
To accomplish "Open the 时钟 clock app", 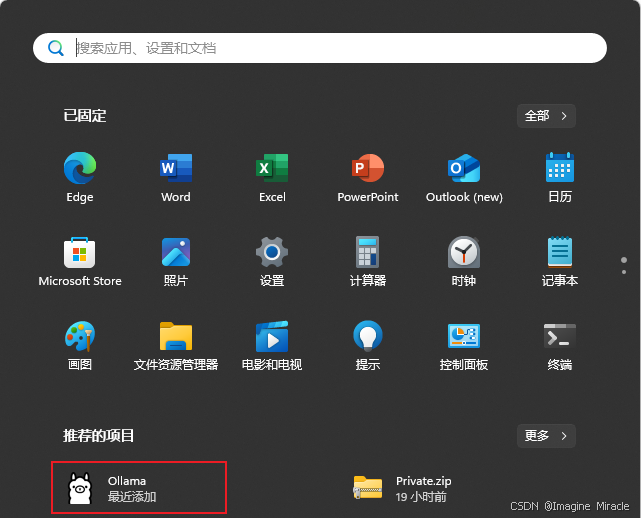I will click(x=464, y=261).
